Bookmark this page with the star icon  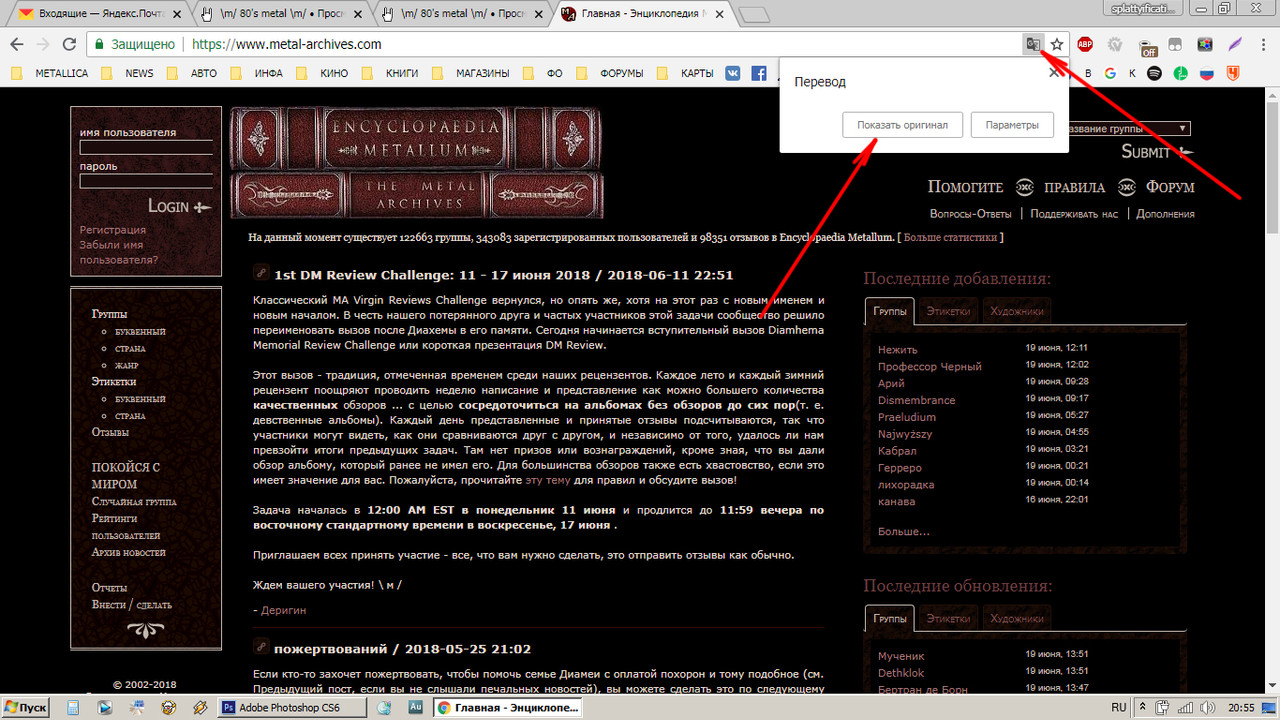1057,44
